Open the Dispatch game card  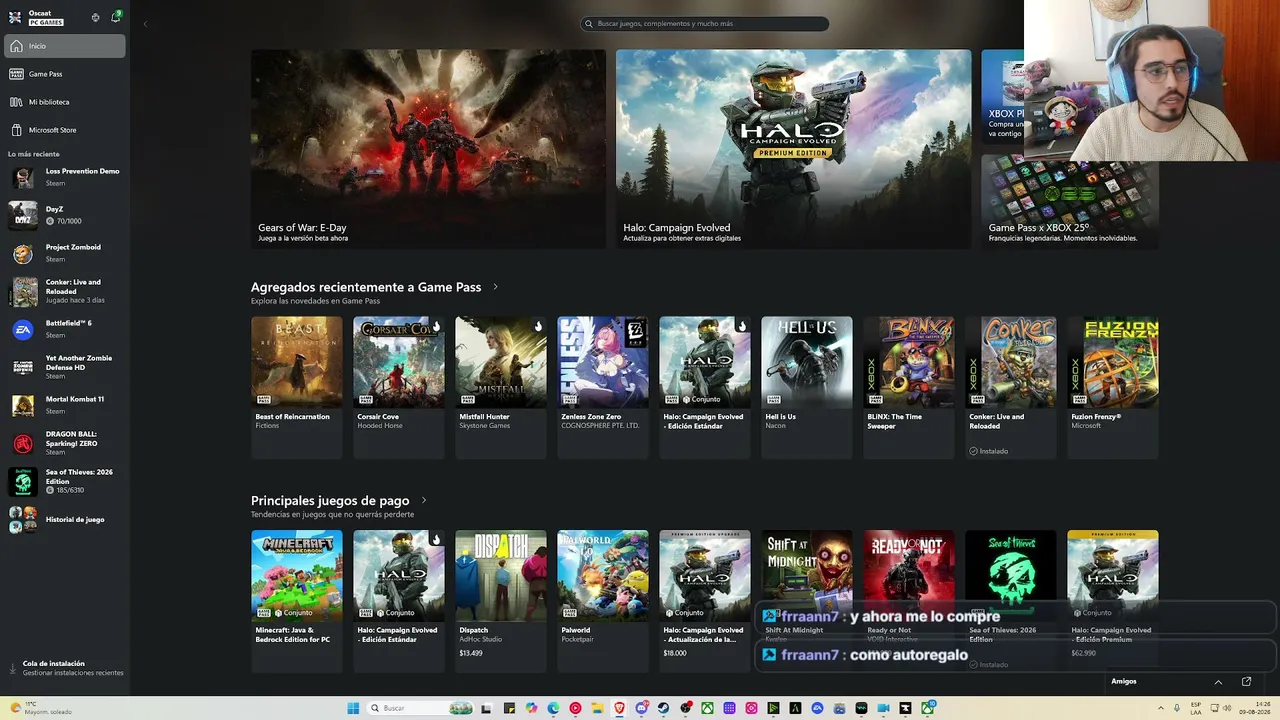tap(500, 601)
